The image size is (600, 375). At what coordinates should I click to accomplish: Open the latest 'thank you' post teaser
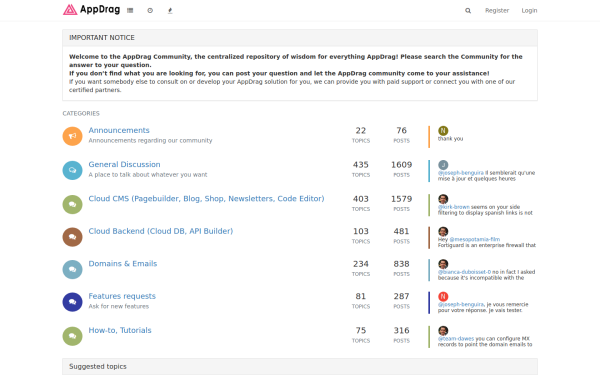(x=450, y=139)
